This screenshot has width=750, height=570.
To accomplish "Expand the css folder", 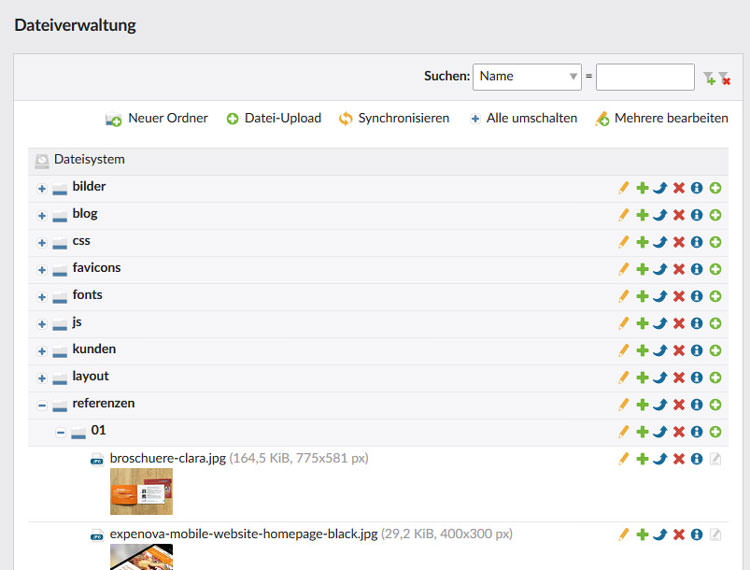I will point(42,243).
